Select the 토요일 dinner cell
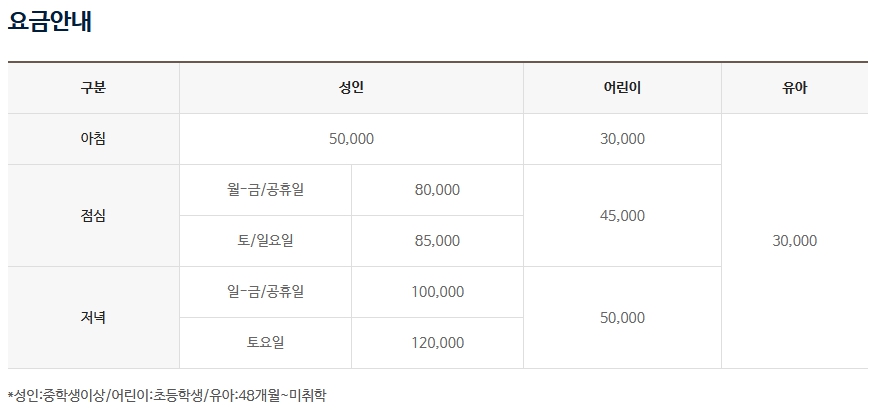The image size is (876, 410). [265, 343]
